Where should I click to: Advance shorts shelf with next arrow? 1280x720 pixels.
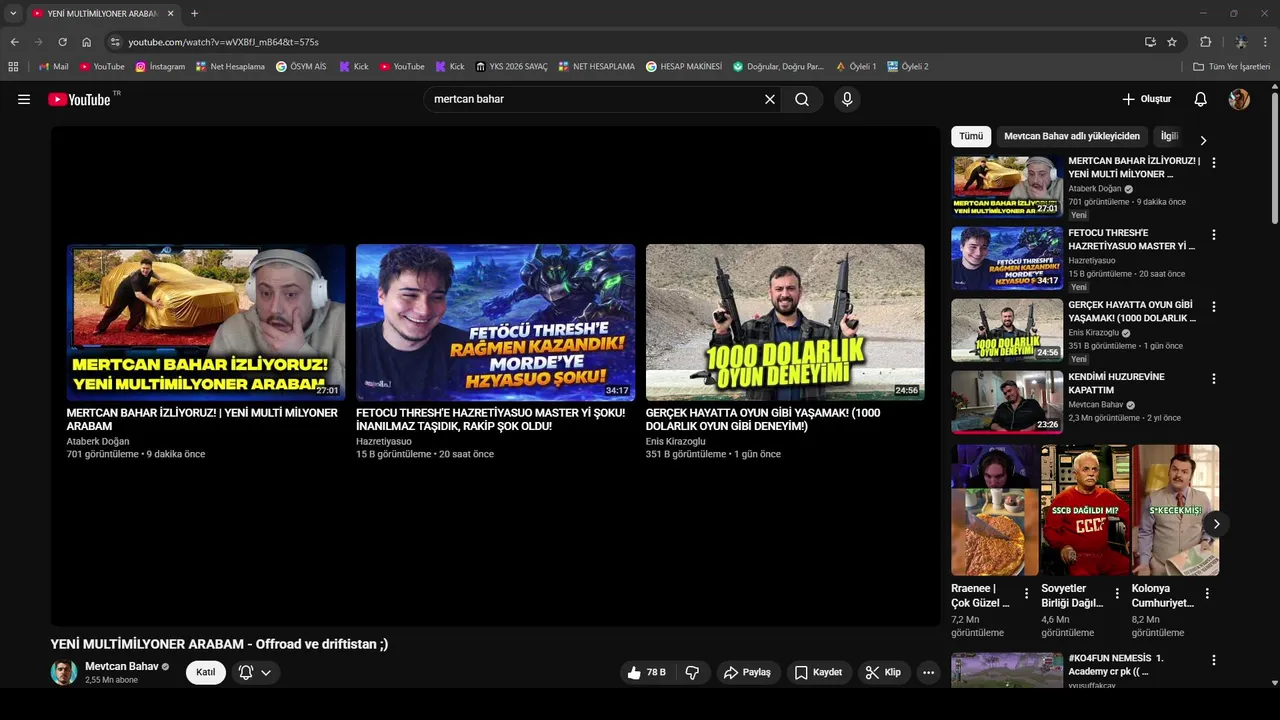(x=1216, y=524)
